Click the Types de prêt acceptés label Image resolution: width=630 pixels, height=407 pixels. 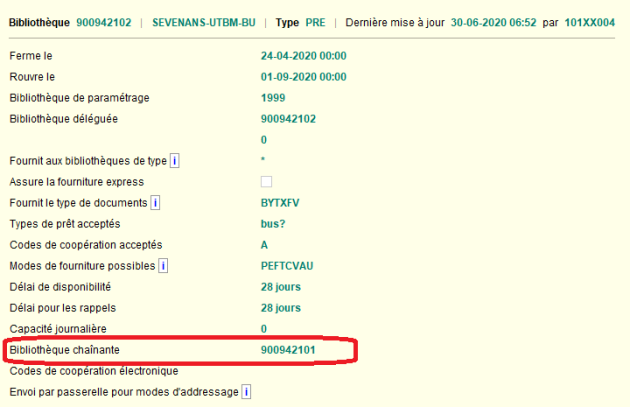coord(65,224)
